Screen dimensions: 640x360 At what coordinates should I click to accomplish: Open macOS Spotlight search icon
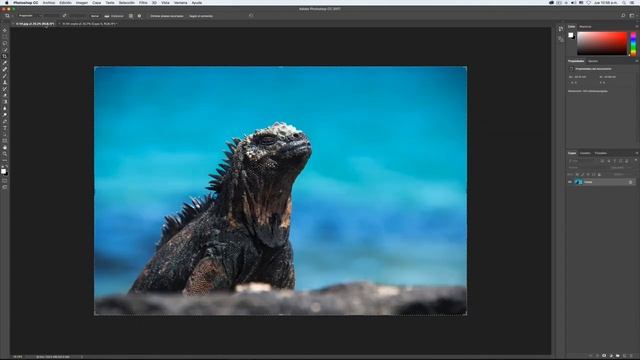click(624, 2)
